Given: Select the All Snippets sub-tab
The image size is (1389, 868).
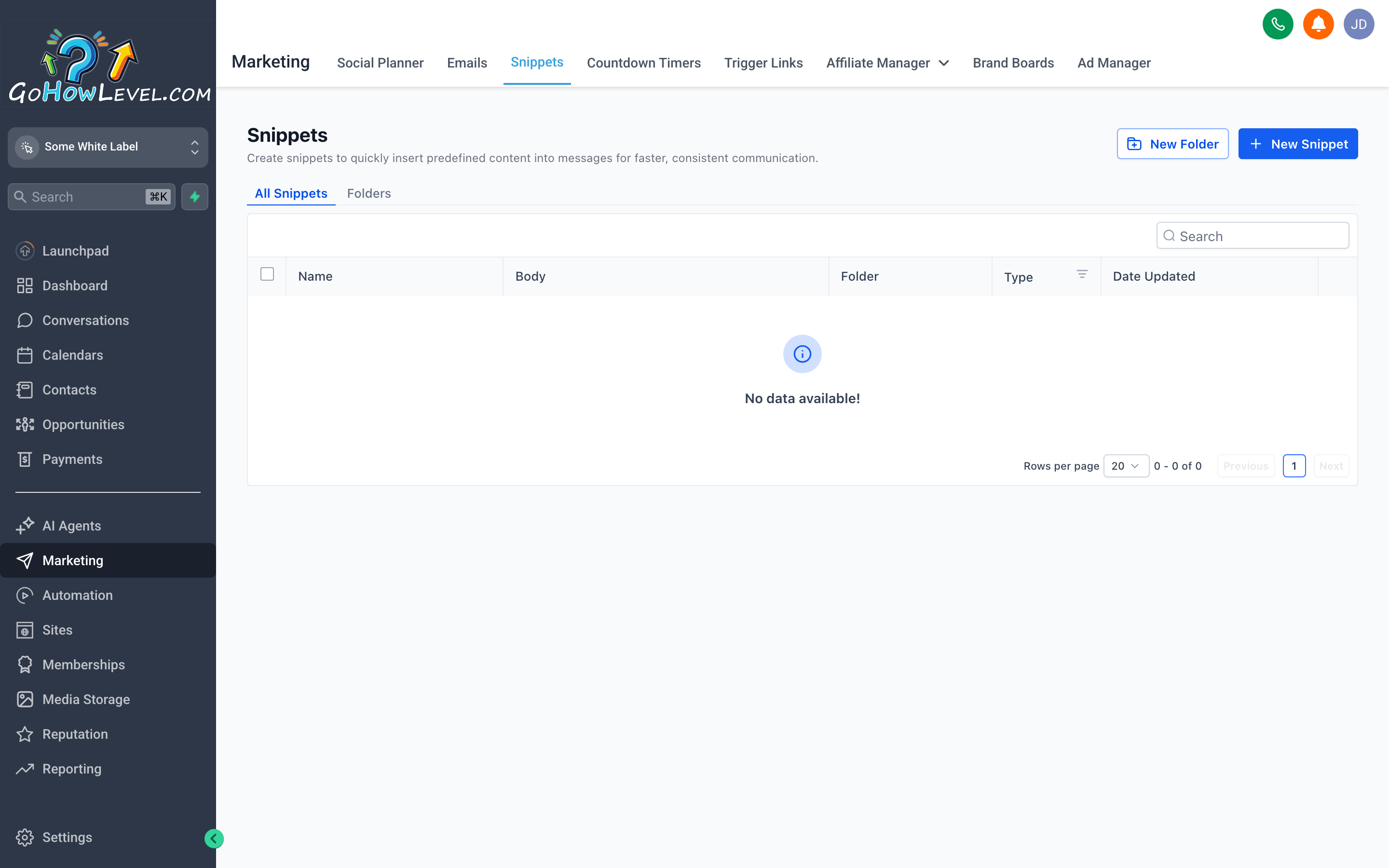Looking at the screenshot, I should click(x=291, y=193).
